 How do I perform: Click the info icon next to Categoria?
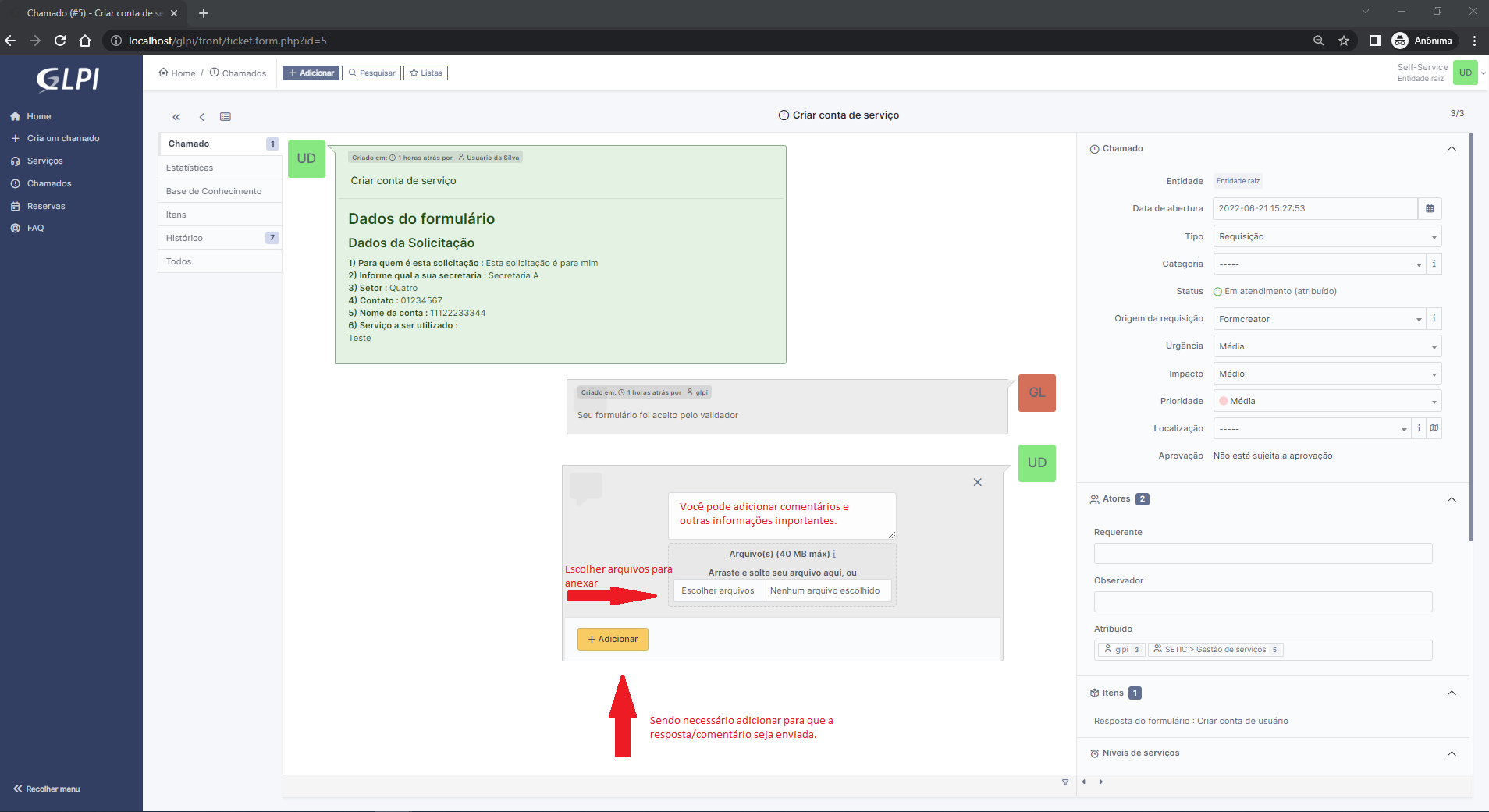coord(1434,264)
